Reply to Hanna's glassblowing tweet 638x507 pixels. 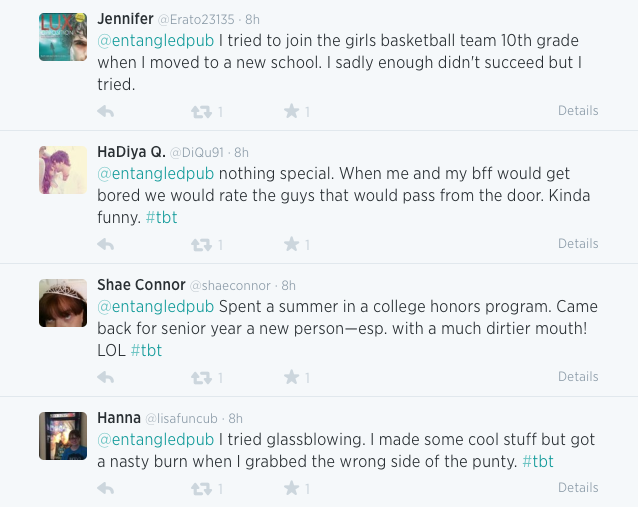pos(105,488)
